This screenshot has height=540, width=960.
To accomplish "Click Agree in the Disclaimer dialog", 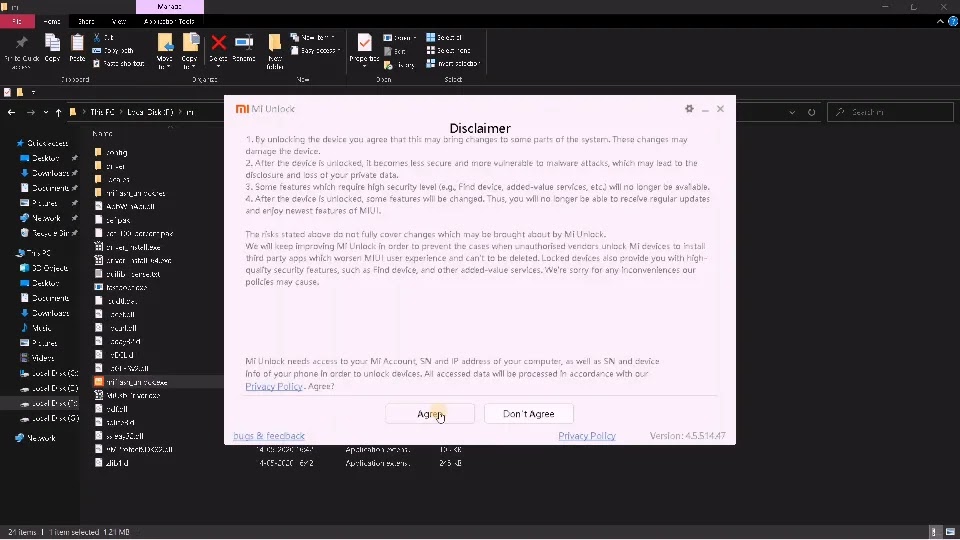I will (430, 414).
